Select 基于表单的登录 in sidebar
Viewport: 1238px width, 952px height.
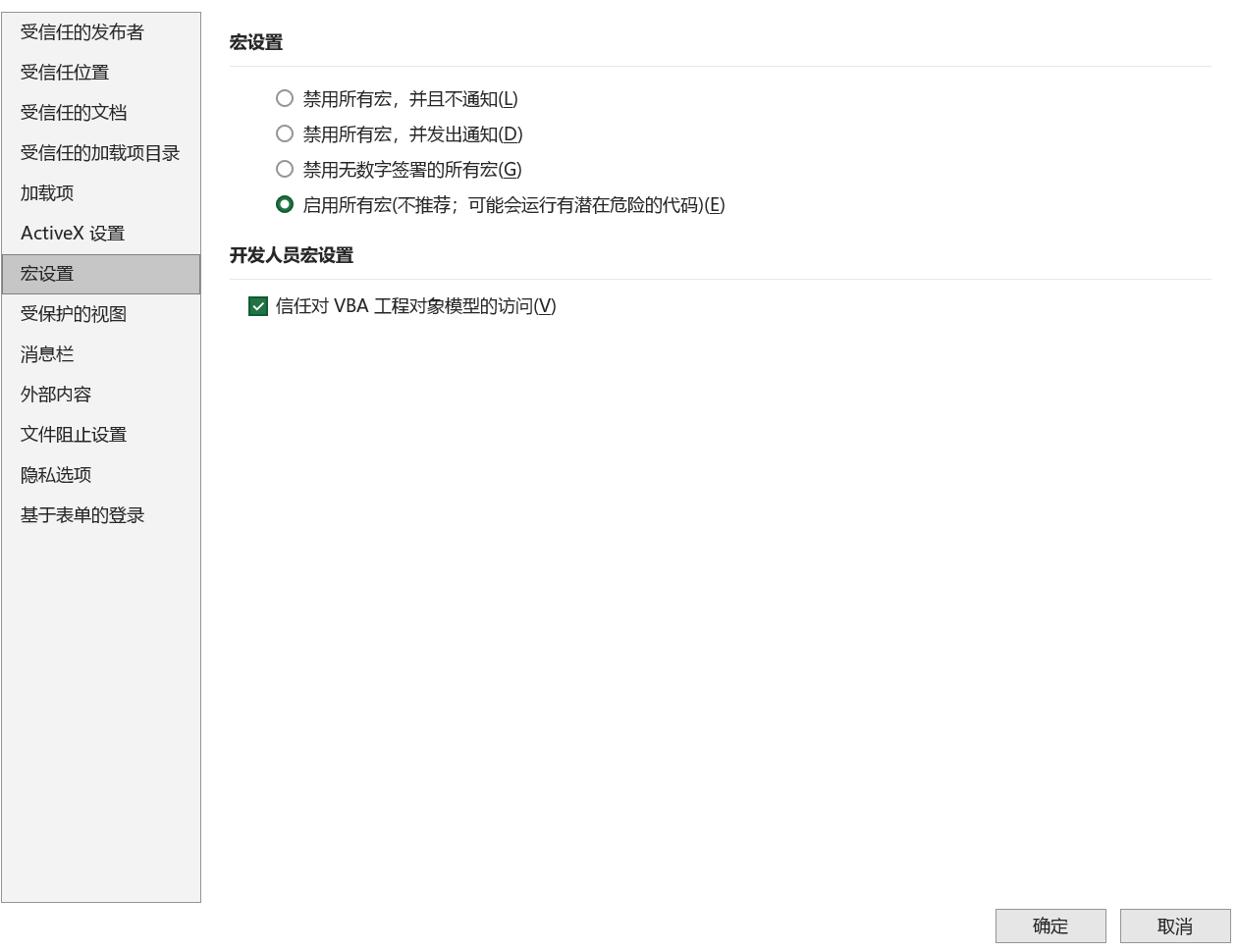click(81, 515)
